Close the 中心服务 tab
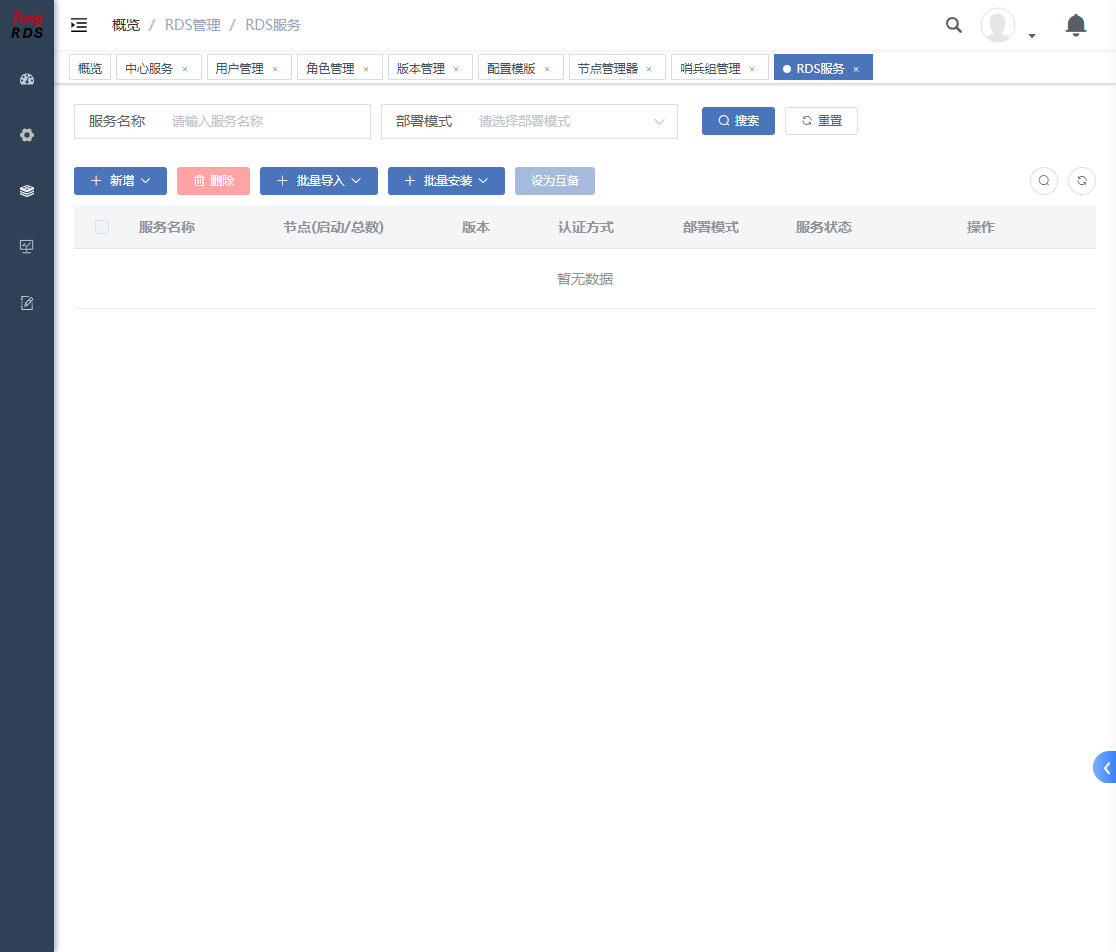This screenshot has height=952, width=1116. [185, 69]
